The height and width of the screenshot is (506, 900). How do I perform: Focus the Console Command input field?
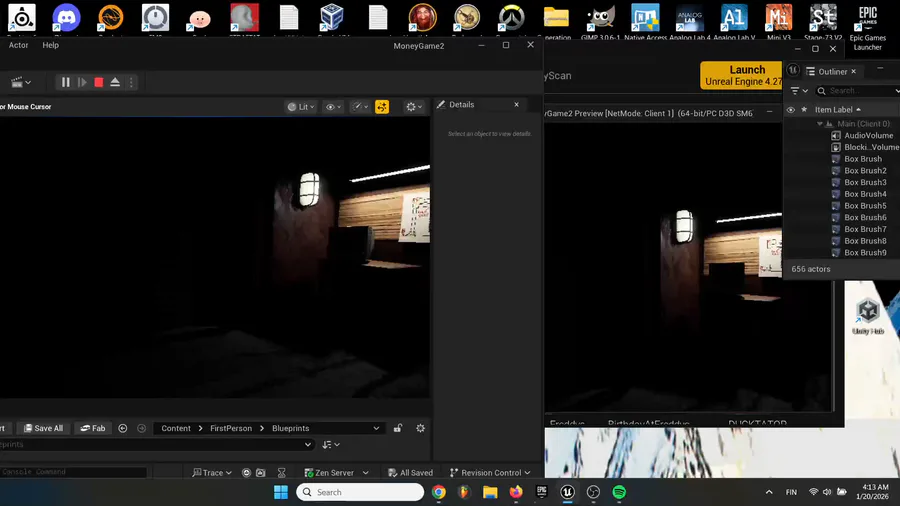[x=73, y=472]
